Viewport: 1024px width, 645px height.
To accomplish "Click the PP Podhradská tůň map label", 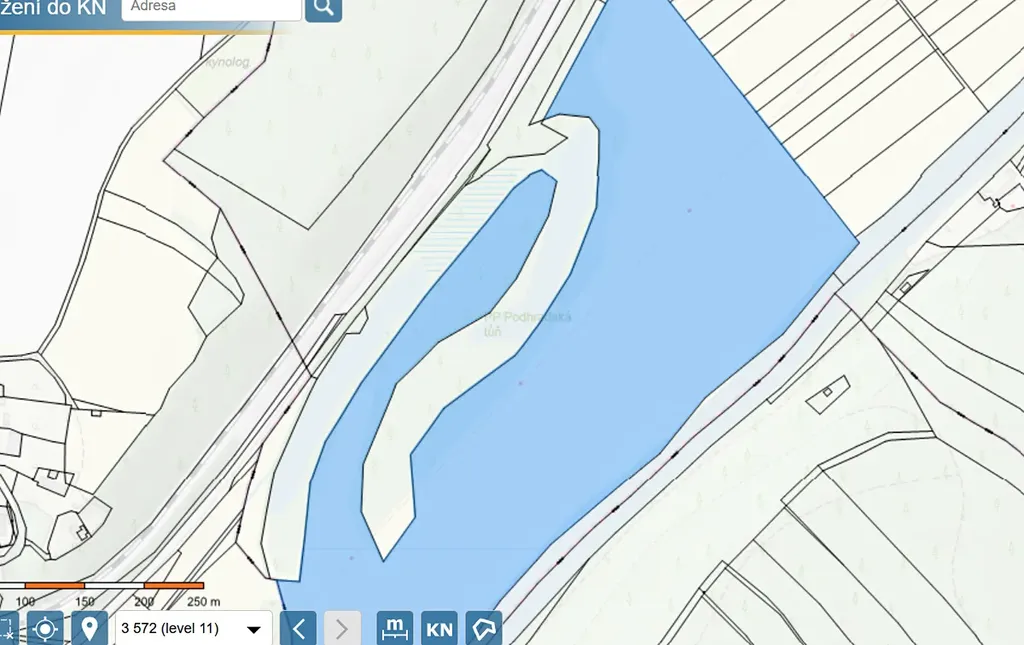I will click(527, 324).
